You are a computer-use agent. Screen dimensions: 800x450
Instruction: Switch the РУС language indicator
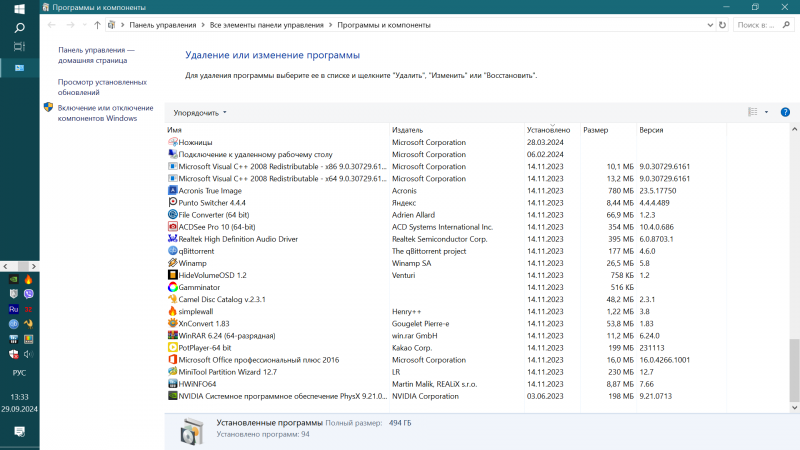point(19,372)
